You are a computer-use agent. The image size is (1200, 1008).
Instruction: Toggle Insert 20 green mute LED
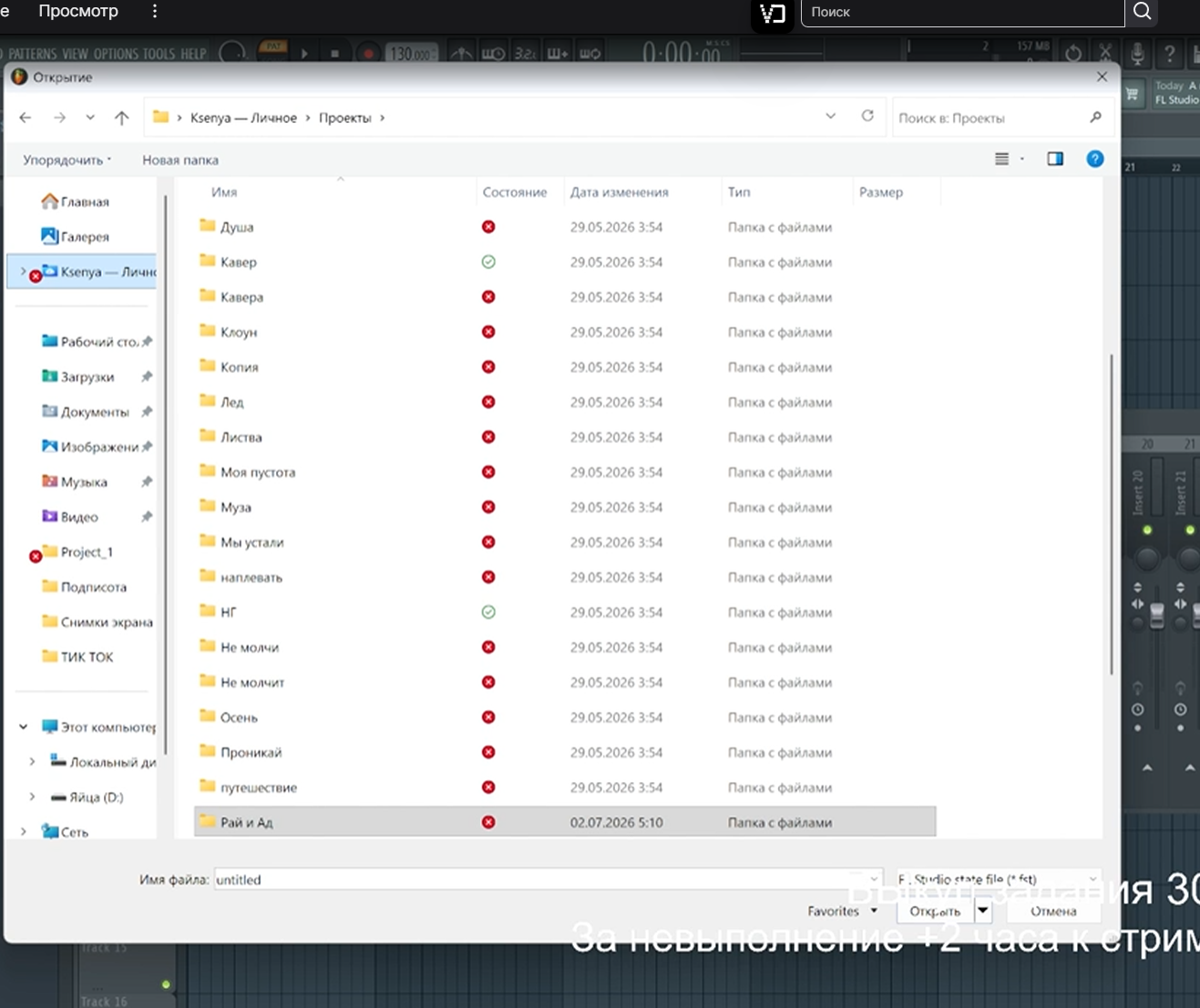click(x=1147, y=530)
